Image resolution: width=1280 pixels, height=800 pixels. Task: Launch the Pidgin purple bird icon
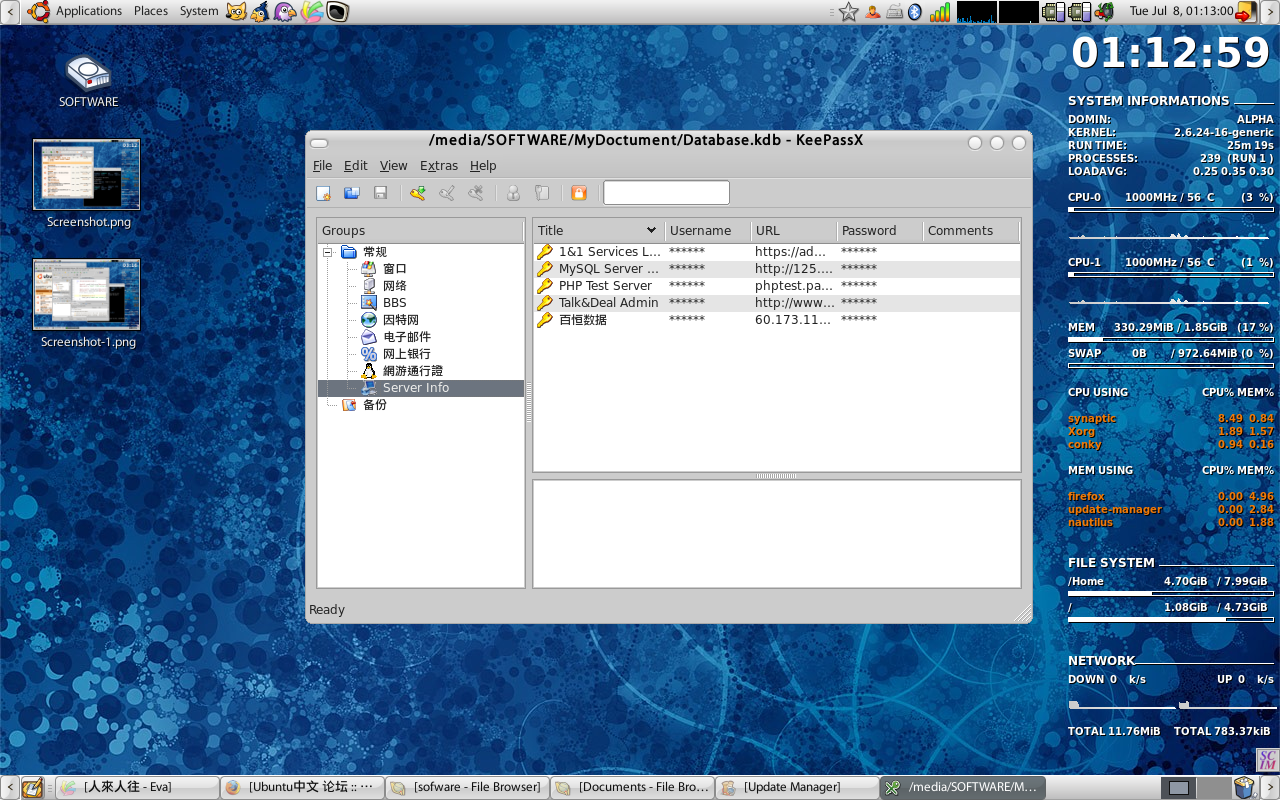[x=286, y=12]
